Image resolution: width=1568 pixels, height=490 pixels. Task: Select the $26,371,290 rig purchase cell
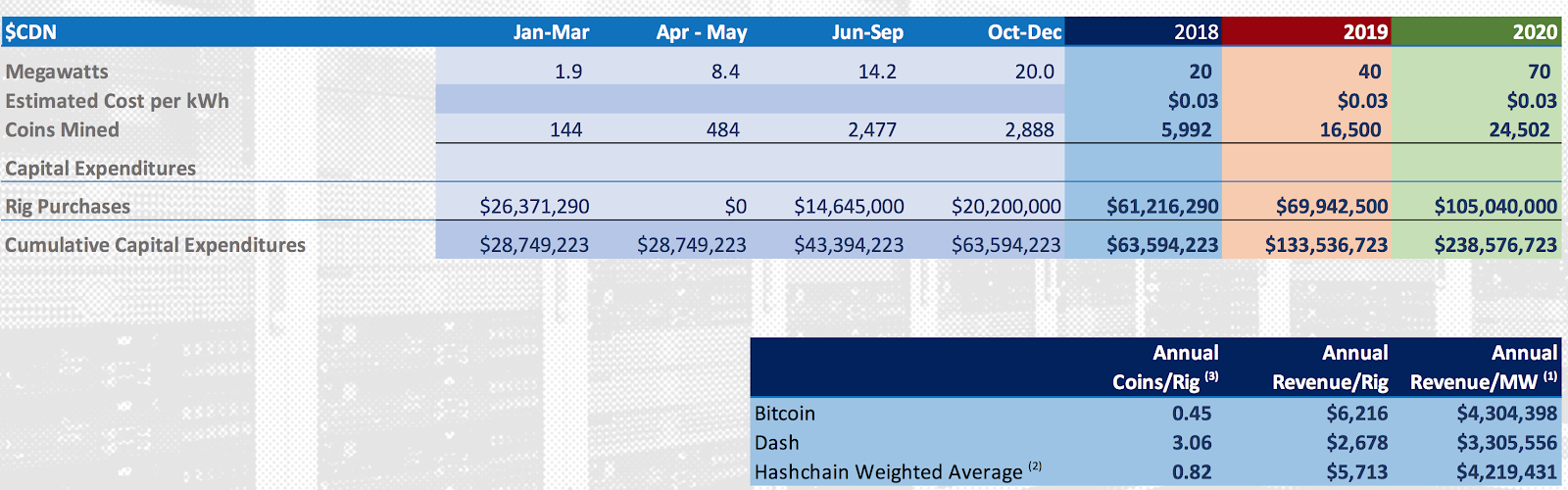click(x=534, y=207)
